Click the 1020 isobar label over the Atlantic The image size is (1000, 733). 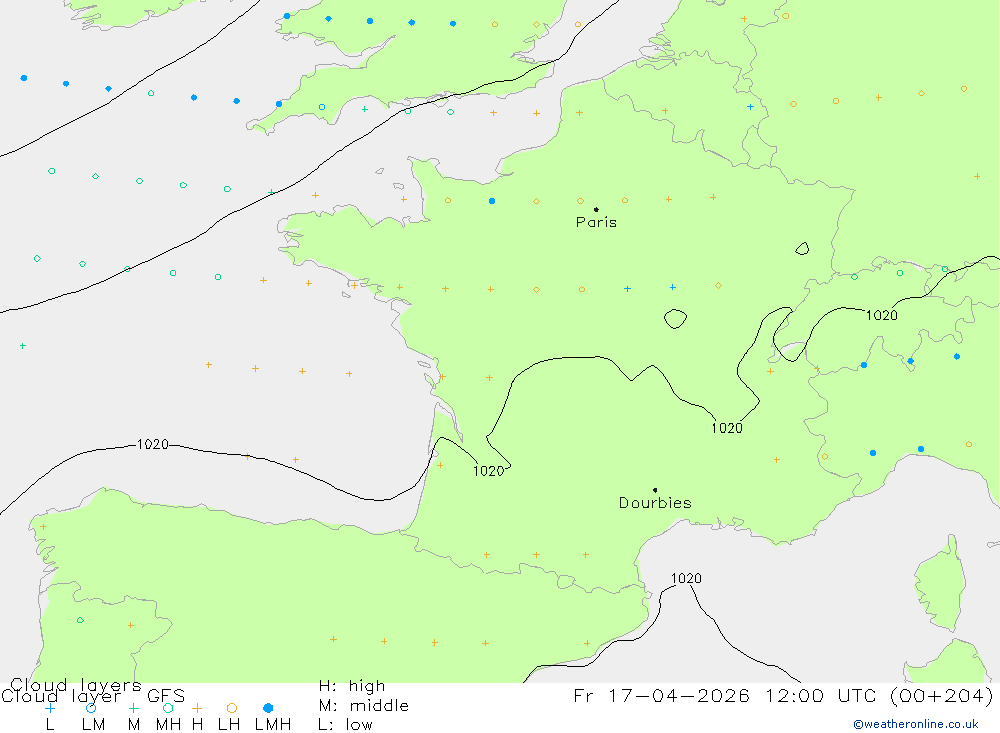(x=153, y=444)
